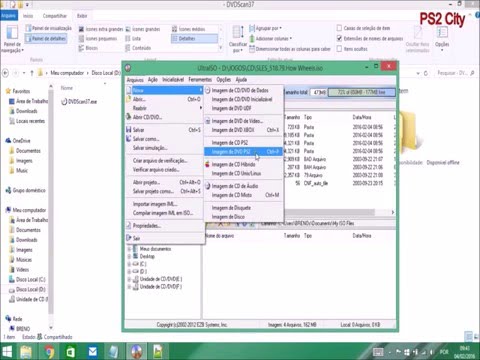Toggle 'Caixas de seleção de item' checkbox
Screen dimensions: 480x360
pyautogui.click(x=339, y=28)
